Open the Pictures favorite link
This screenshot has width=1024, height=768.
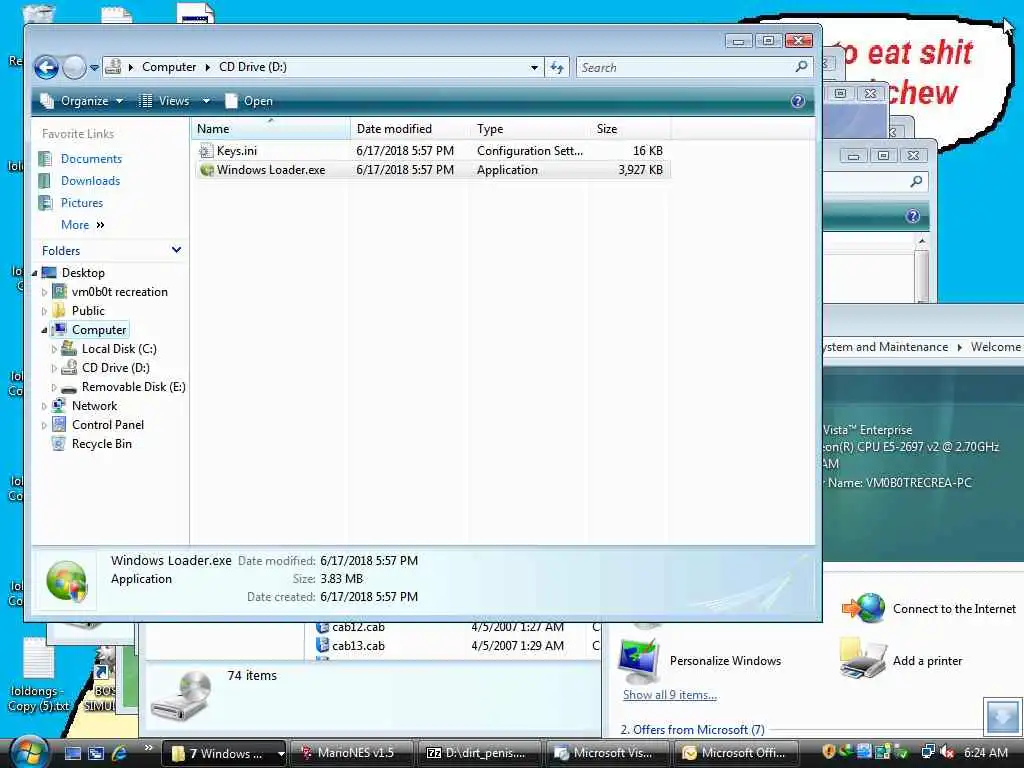[x=82, y=203]
